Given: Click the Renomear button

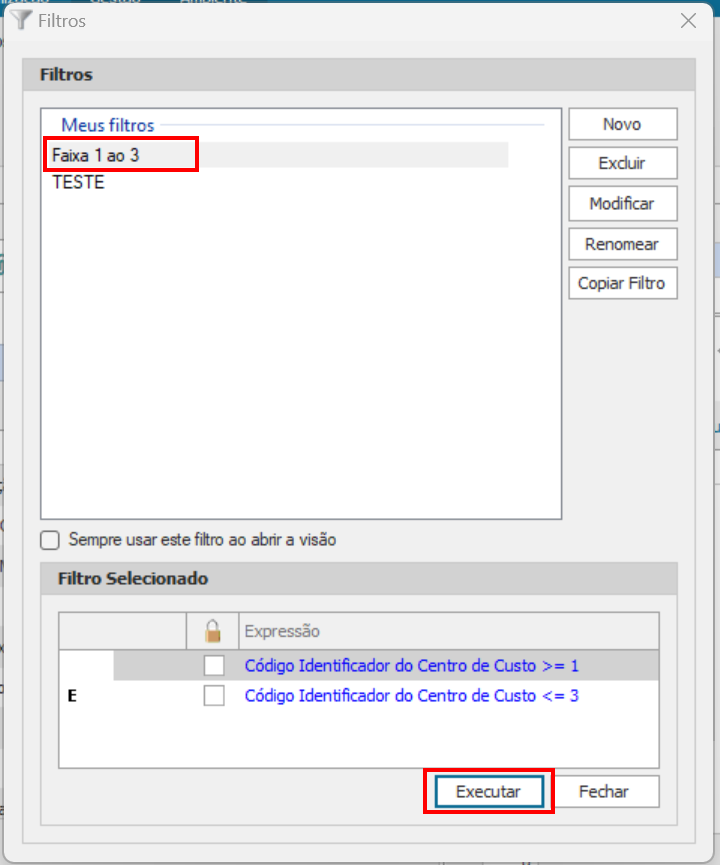Looking at the screenshot, I should tap(622, 244).
